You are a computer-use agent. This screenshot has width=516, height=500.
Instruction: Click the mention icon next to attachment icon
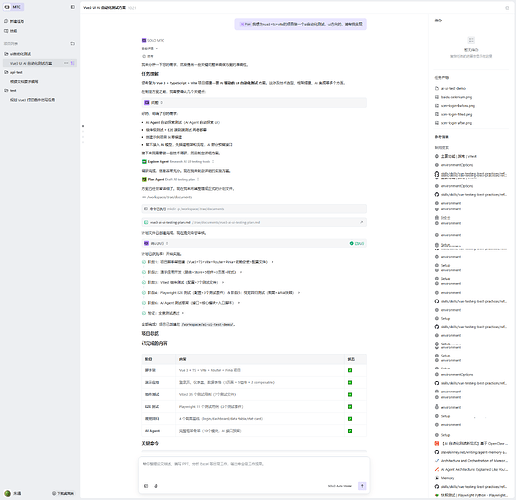(x=156, y=486)
